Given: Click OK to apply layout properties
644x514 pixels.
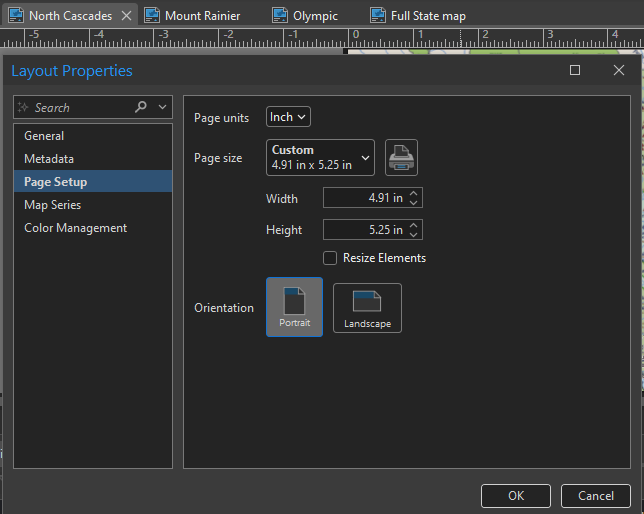Looking at the screenshot, I should [516, 496].
